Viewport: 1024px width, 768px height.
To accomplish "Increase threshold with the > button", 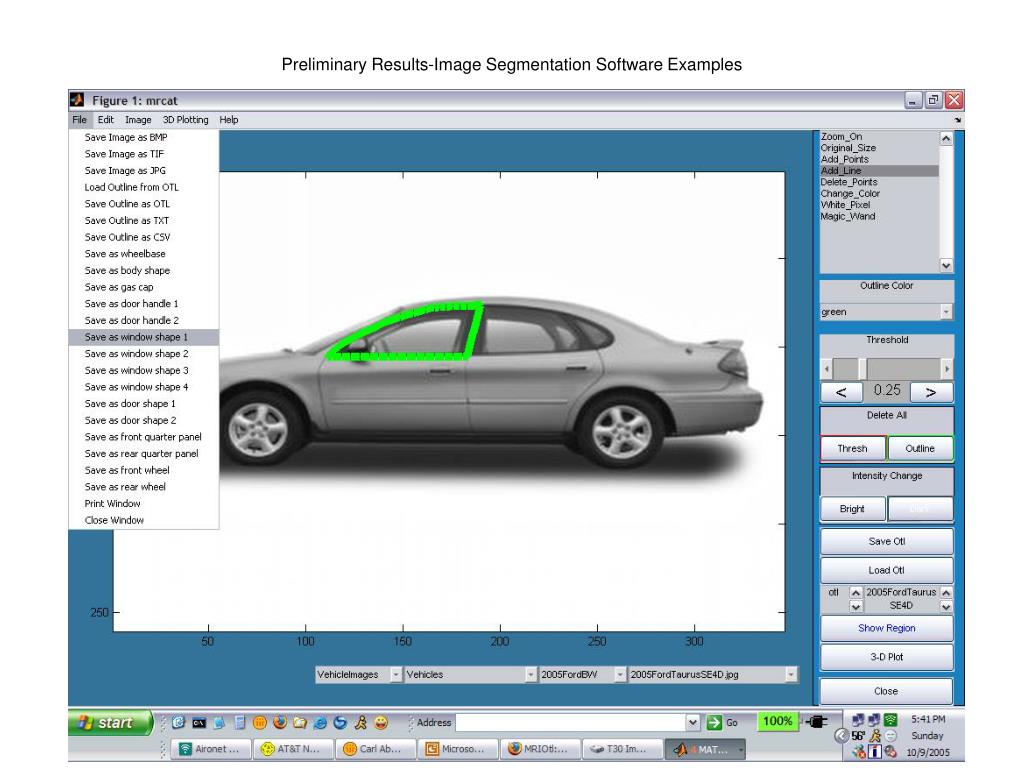I will pyautogui.click(x=931, y=392).
